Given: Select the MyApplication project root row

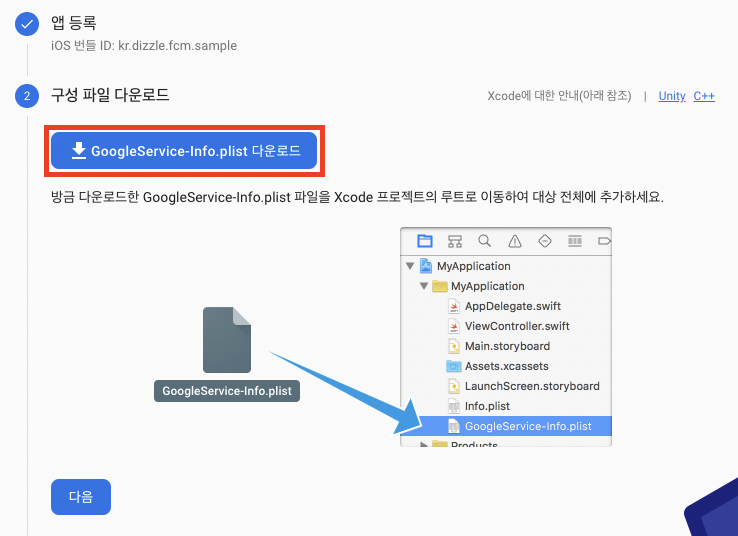Looking at the screenshot, I should coord(506,266).
